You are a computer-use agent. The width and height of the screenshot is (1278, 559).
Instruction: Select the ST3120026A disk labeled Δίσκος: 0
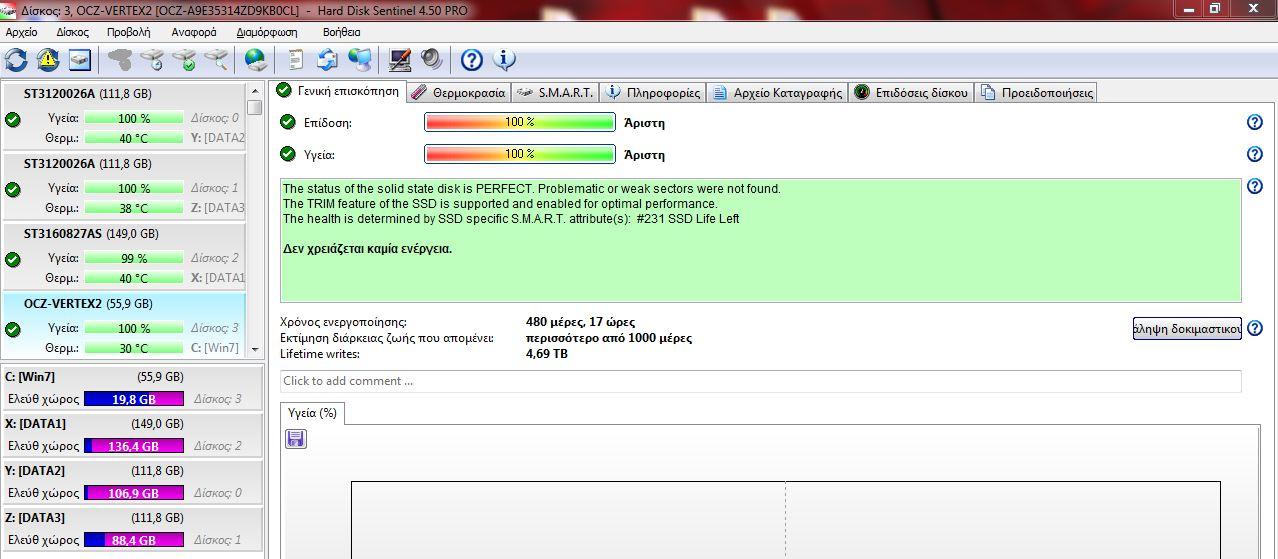(123, 115)
